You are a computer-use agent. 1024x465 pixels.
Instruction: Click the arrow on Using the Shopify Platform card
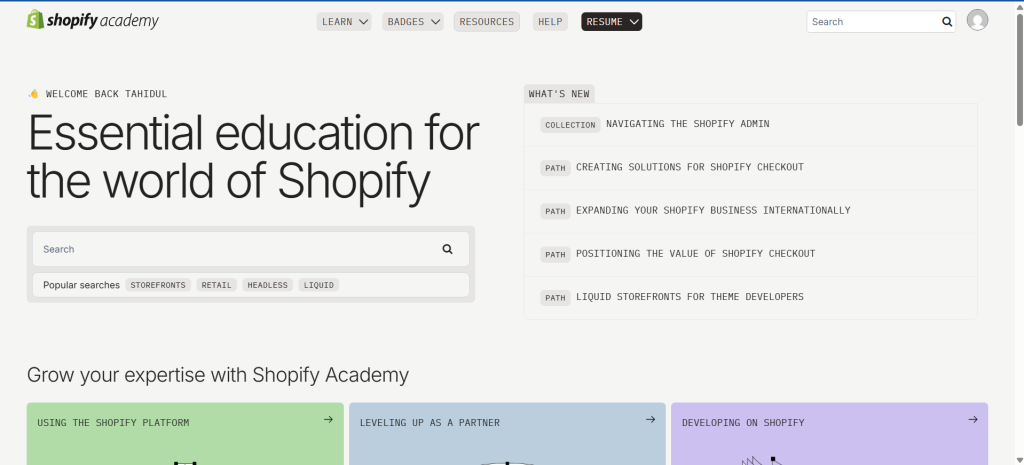click(328, 420)
